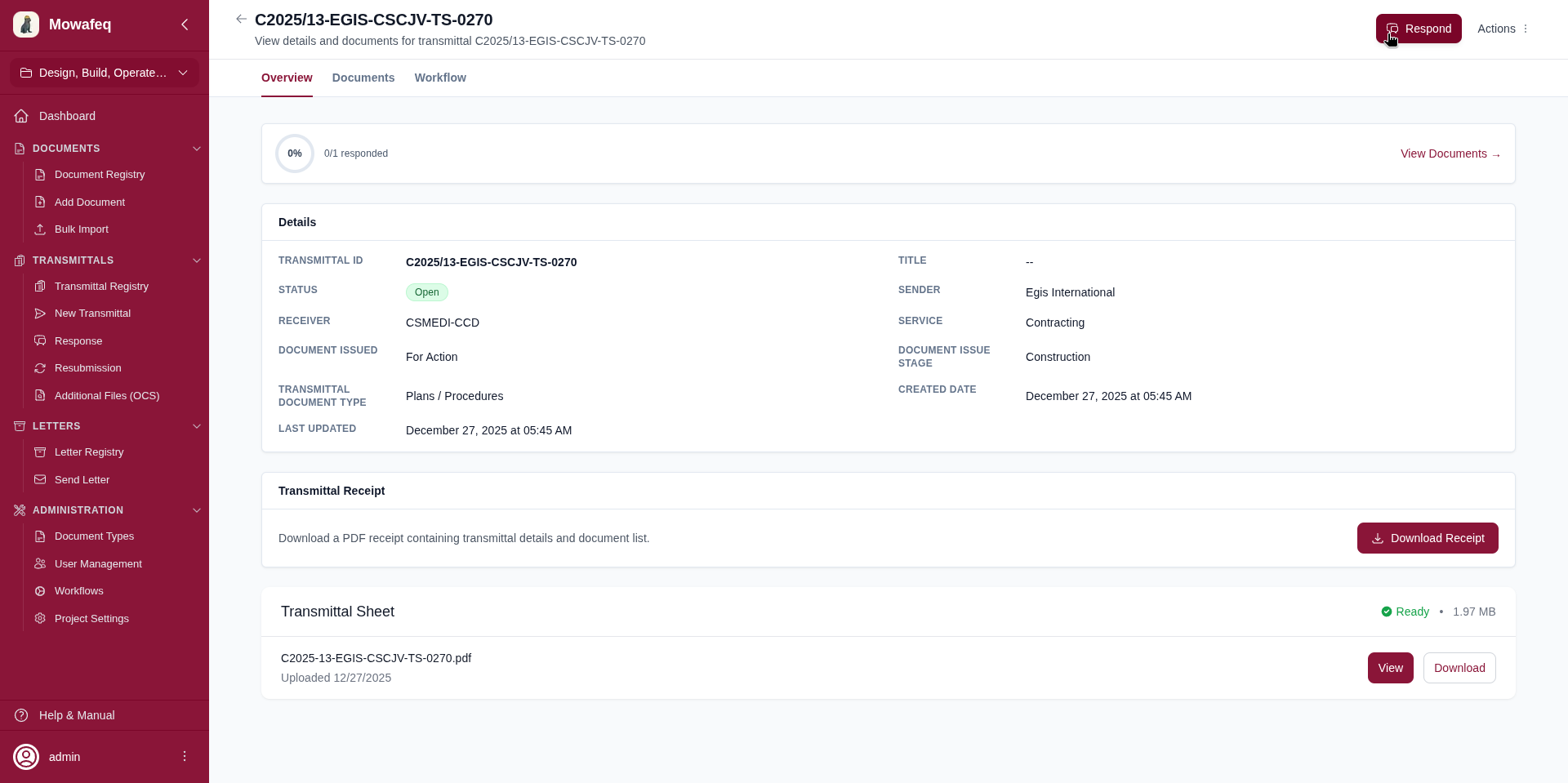Open User Management via its people icon
This screenshot has height=783, width=1568.
pyautogui.click(x=40, y=563)
